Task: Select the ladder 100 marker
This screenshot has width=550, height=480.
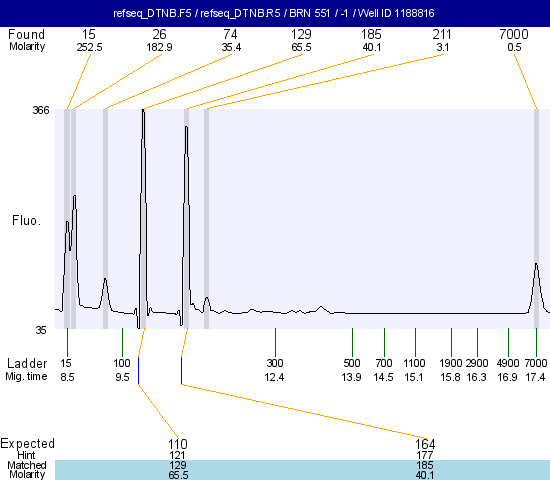Action: 122,363
